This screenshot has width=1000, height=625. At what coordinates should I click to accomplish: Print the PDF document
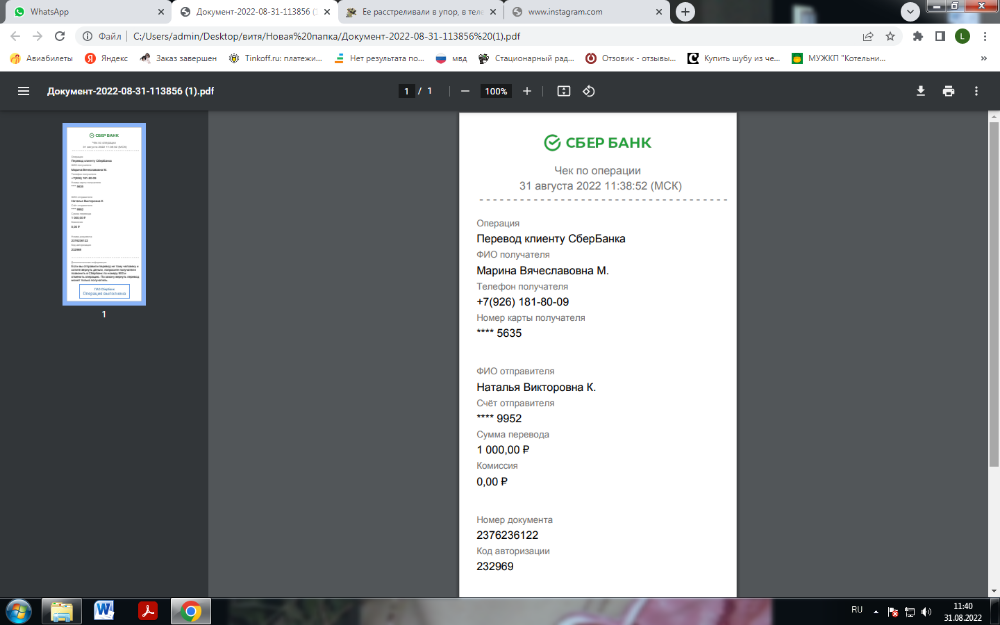pos(948,91)
